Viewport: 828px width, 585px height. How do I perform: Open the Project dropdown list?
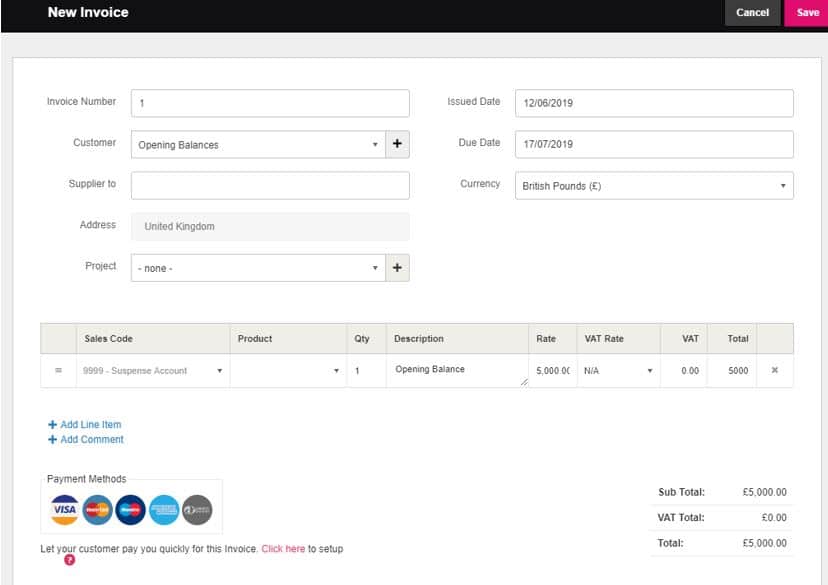(258, 268)
